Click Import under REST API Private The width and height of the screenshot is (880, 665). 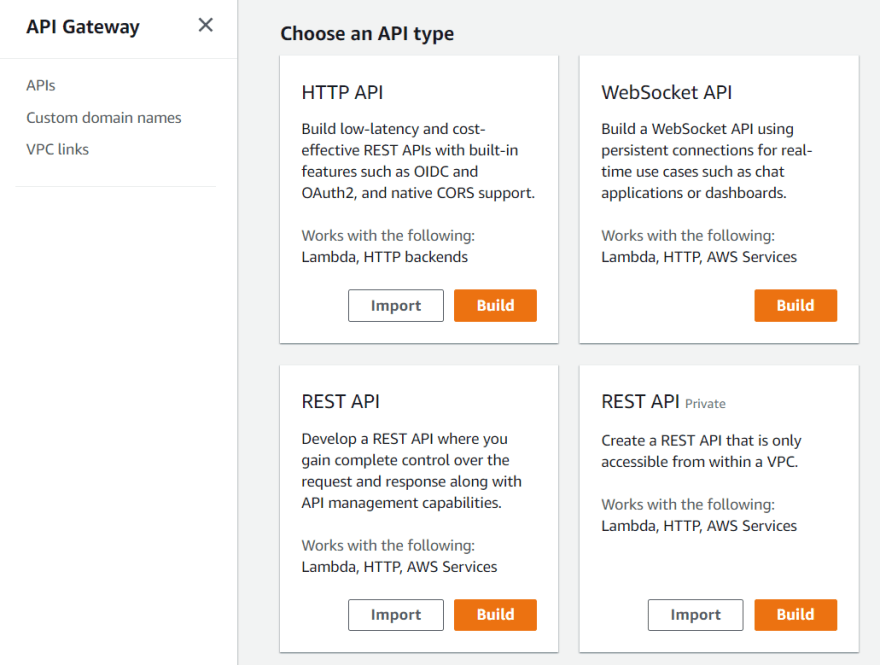point(695,614)
